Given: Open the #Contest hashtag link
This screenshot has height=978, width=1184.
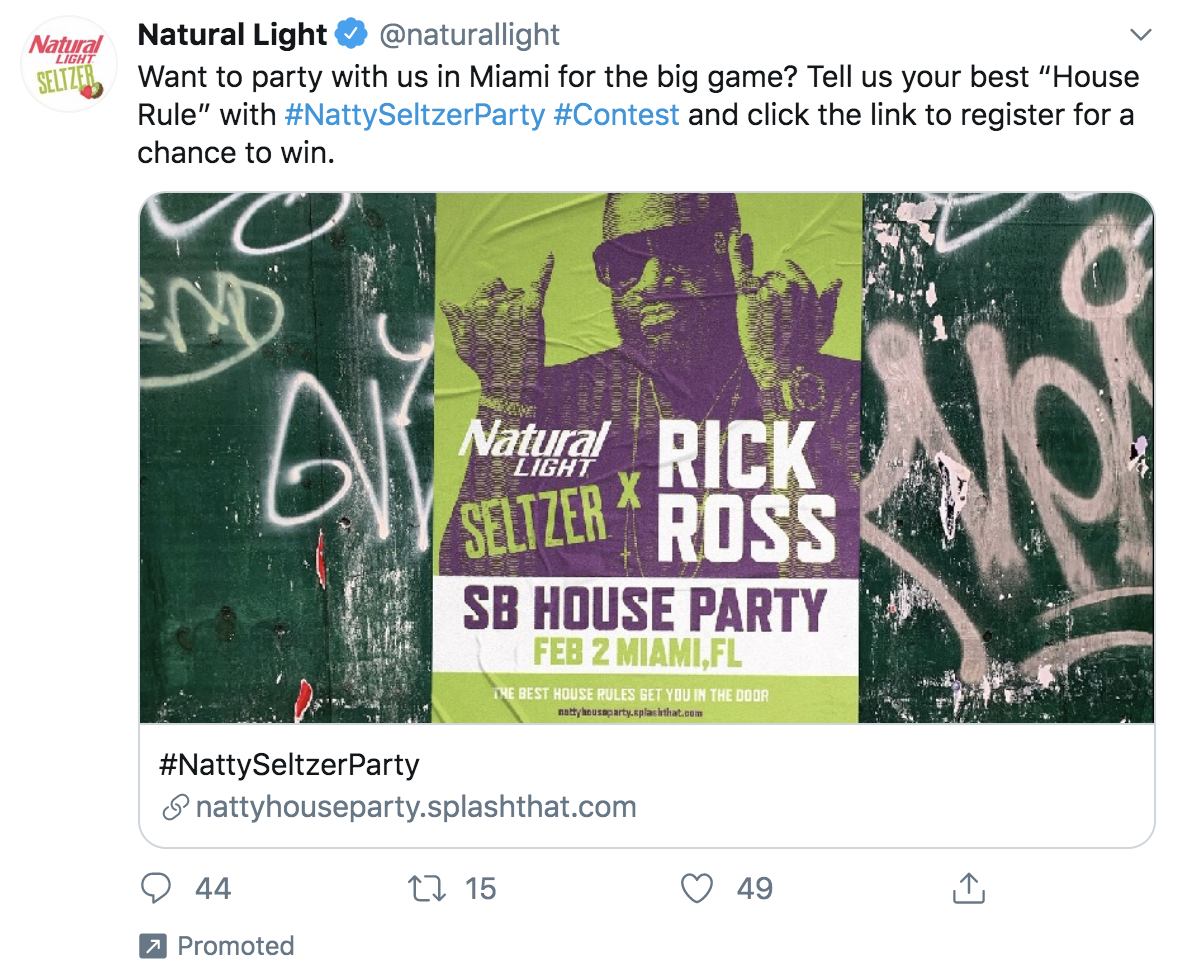Looking at the screenshot, I should click(x=616, y=114).
